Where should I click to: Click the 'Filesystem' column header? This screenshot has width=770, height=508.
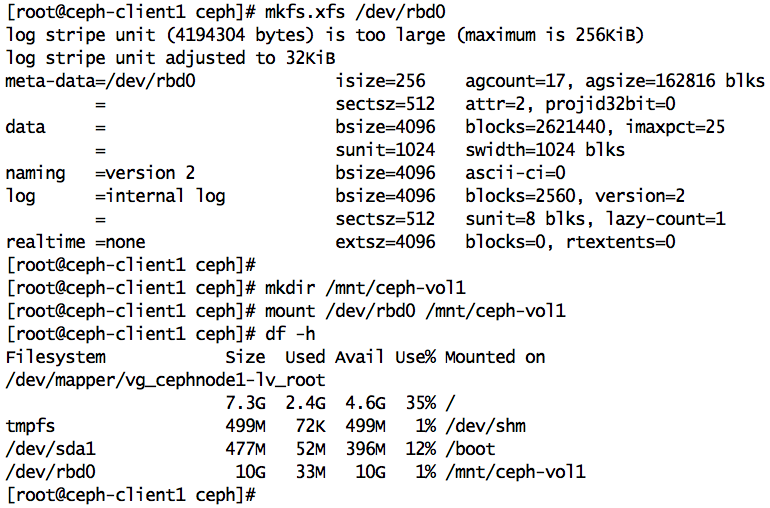tap(55, 357)
